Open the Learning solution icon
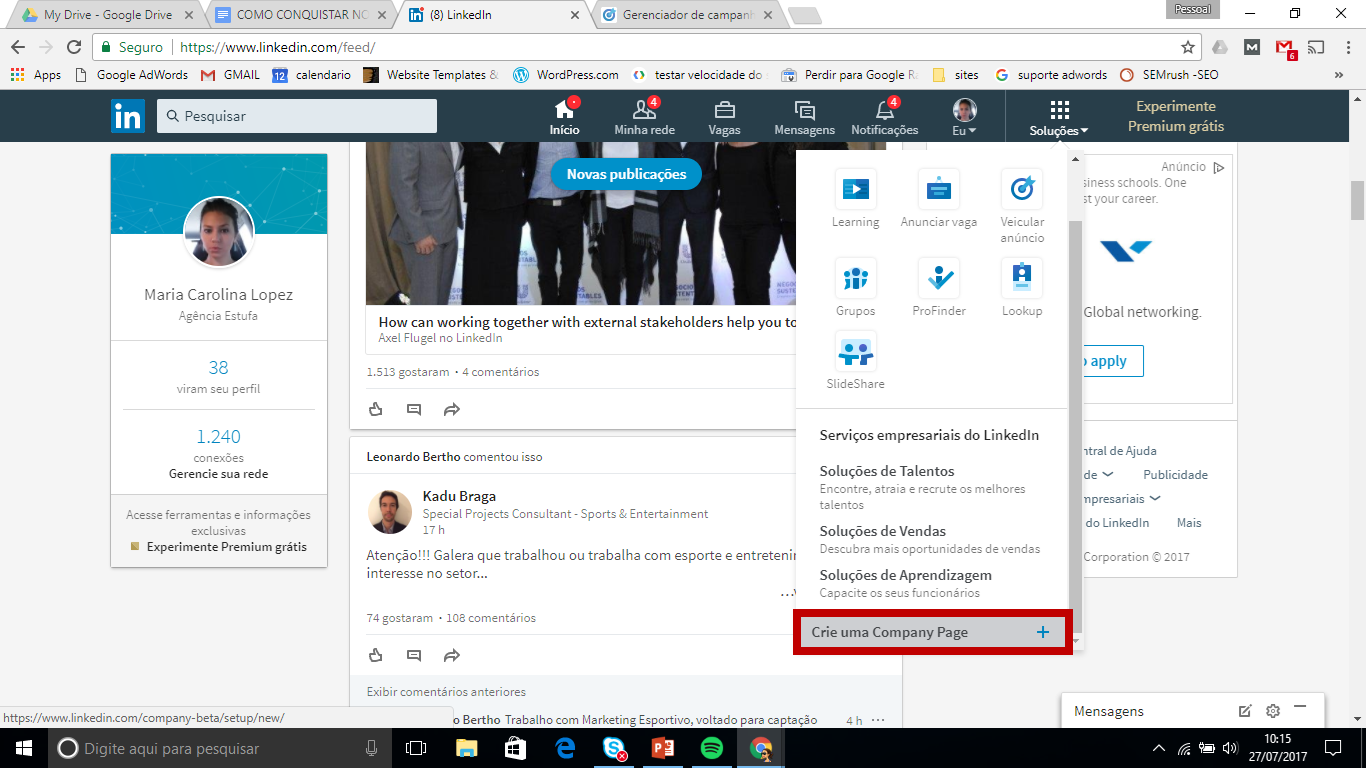Screen dimensions: 1366x768 pos(855,189)
